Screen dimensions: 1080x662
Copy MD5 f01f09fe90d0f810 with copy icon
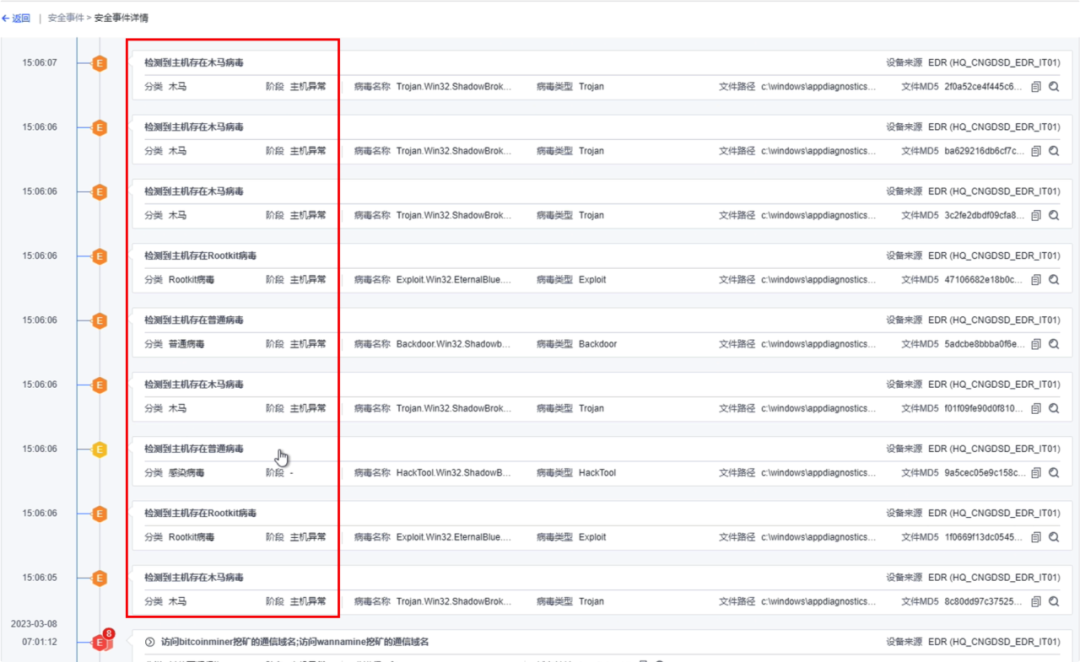tap(1036, 408)
